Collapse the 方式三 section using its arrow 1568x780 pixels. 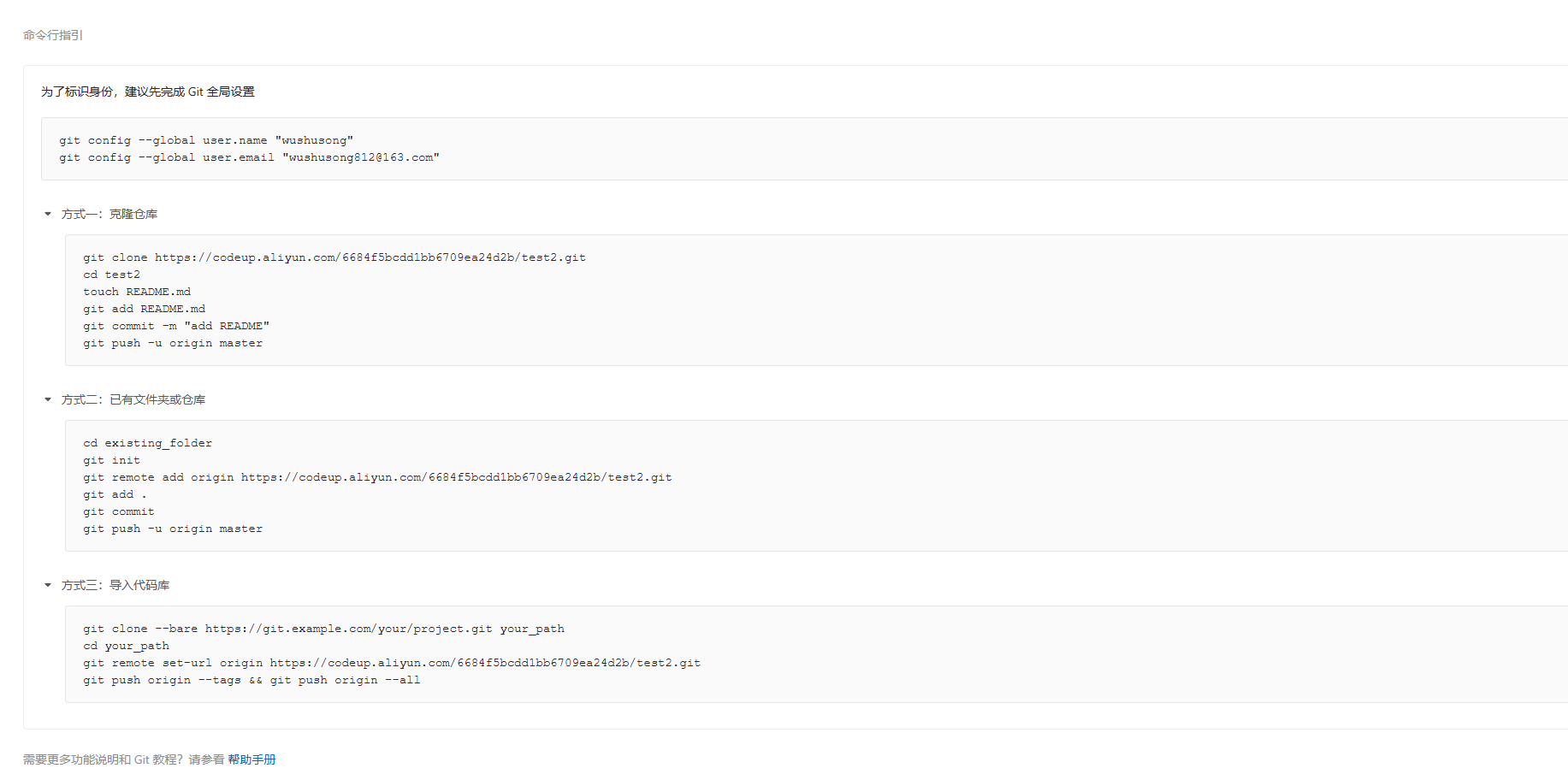pos(48,585)
